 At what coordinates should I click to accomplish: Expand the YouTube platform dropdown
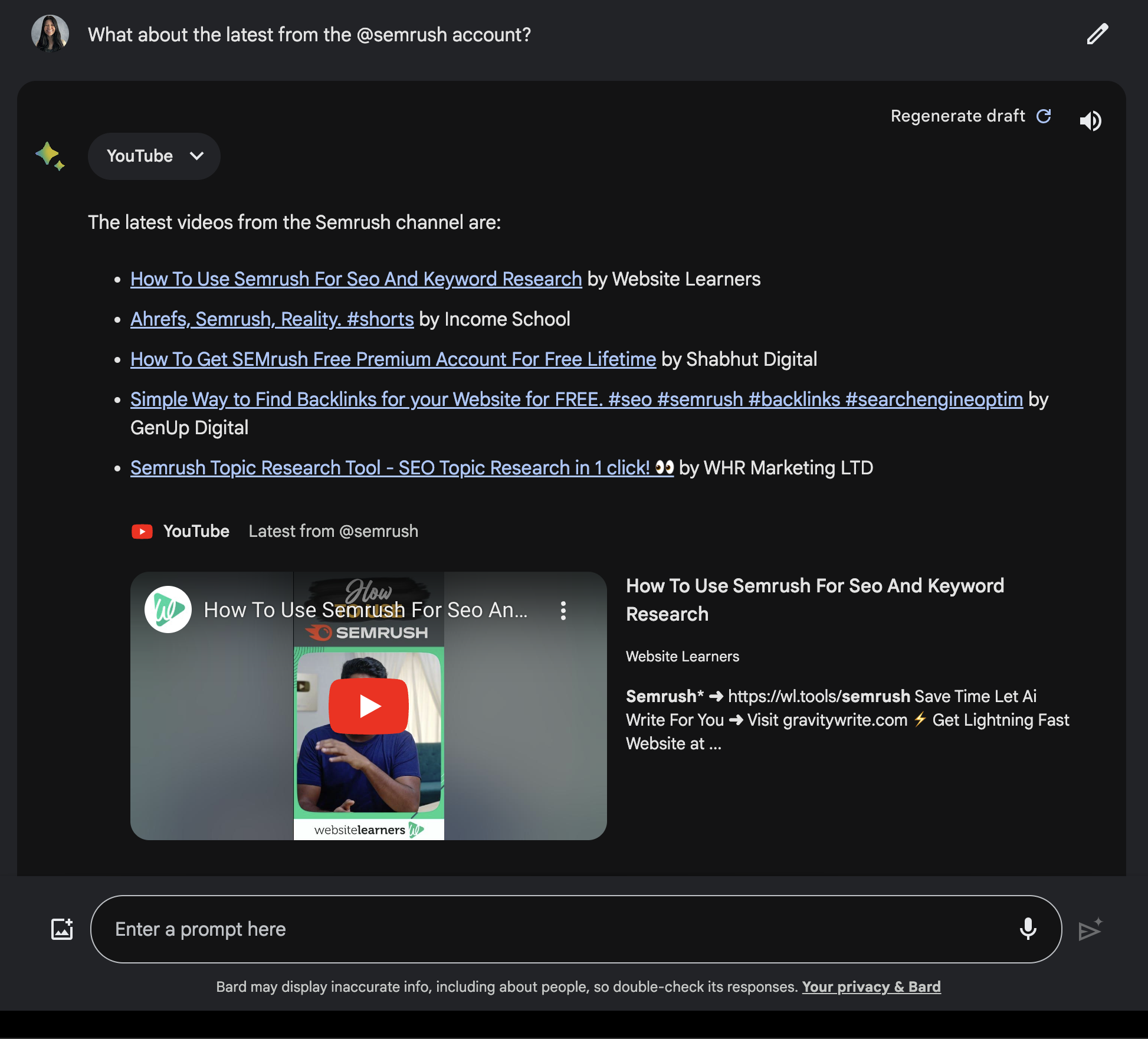click(x=154, y=156)
